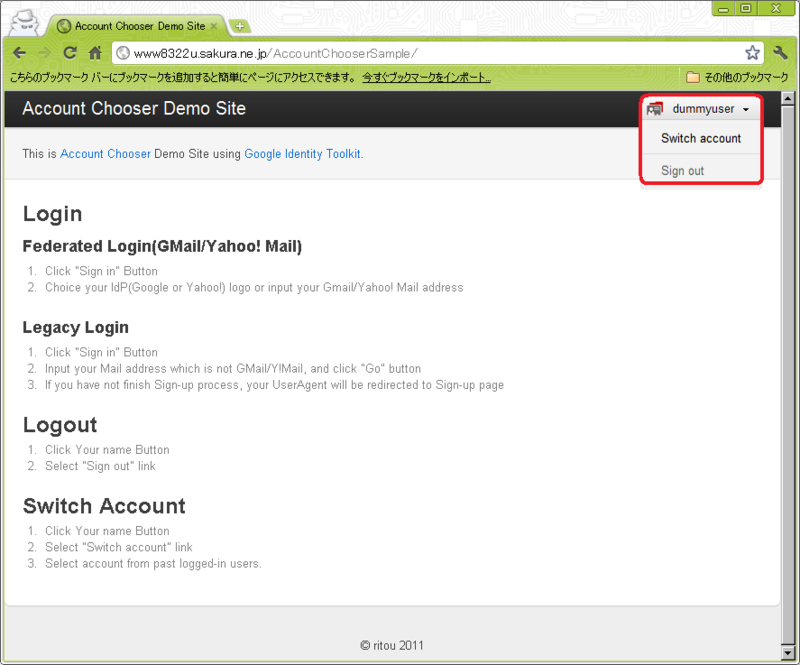Click text "Choice your IdP(Google or Yahoo!) logo"

pyautogui.click(x=148, y=287)
